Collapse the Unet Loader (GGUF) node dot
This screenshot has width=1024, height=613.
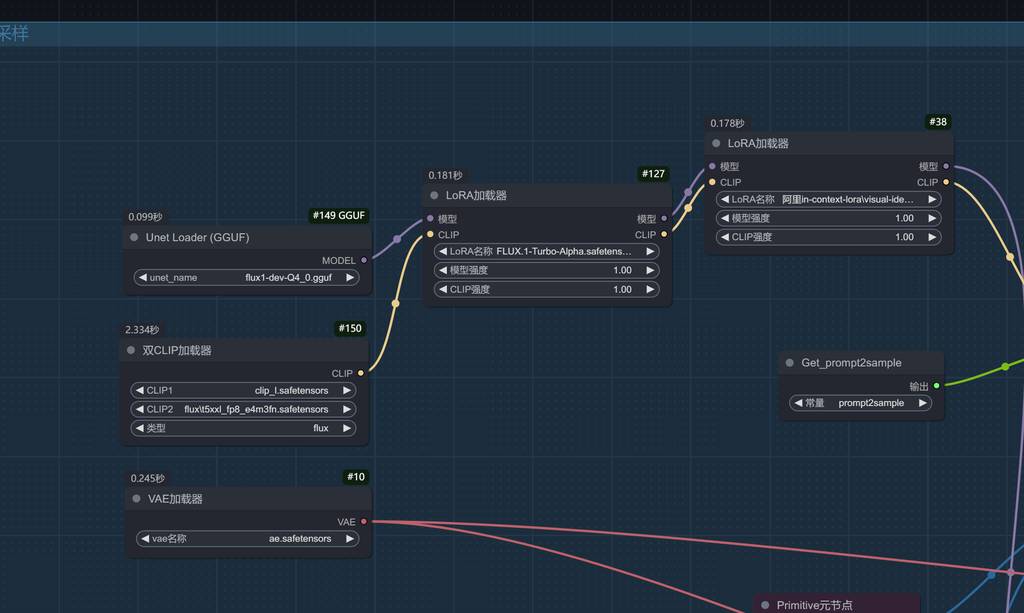134,238
